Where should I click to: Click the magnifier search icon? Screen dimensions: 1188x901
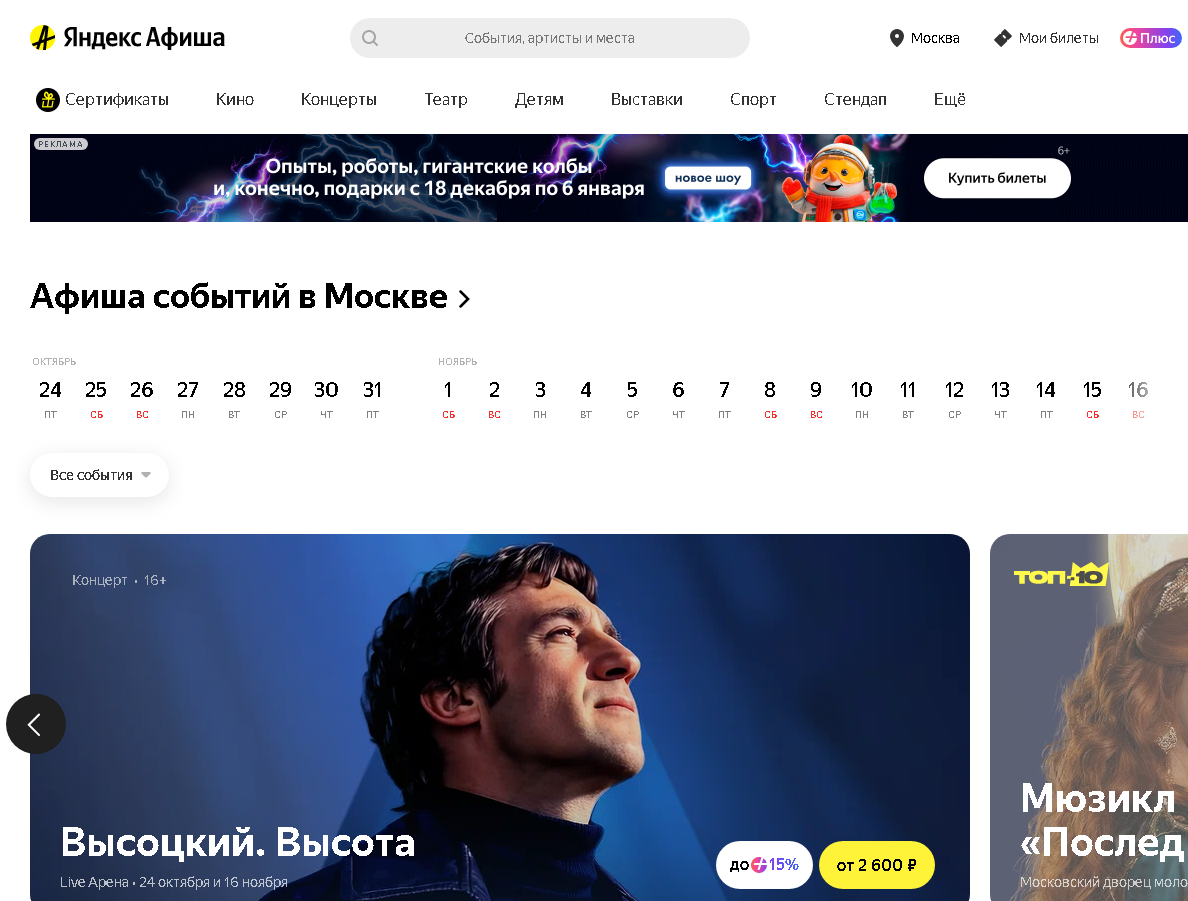pos(370,38)
